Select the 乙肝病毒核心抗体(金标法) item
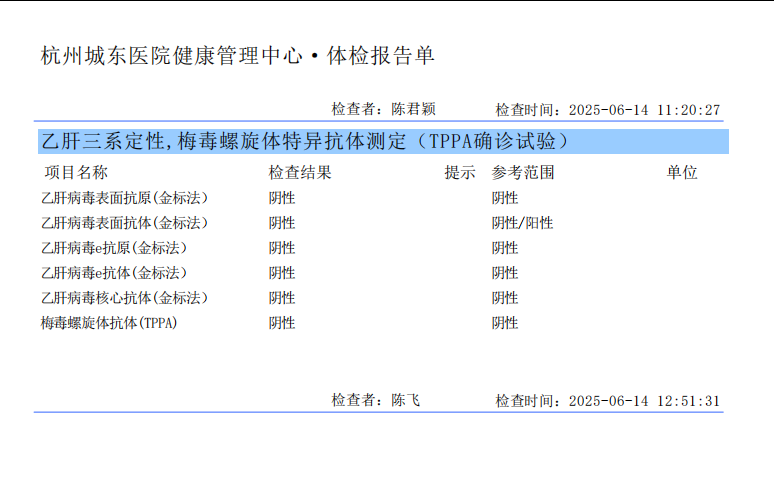The height and width of the screenshot is (504, 774). (x=124, y=298)
